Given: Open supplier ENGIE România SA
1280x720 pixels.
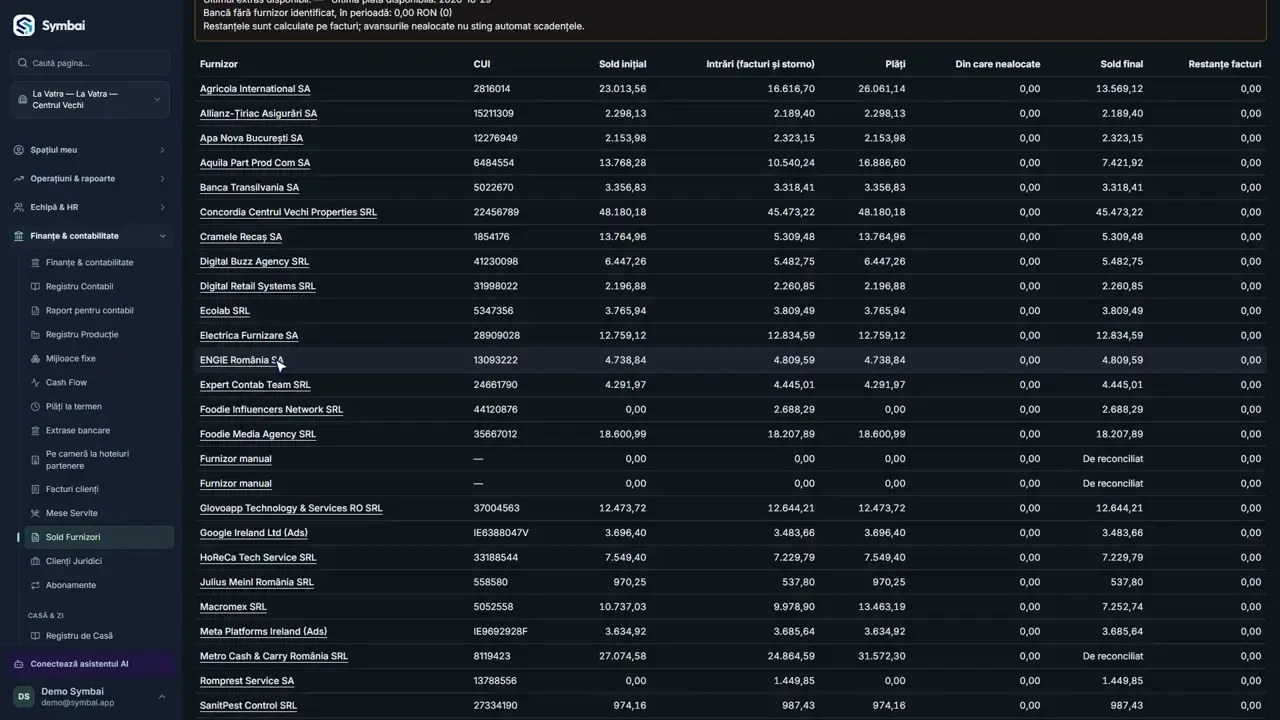Looking at the screenshot, I should pyautogui.click(x=242, y=360).
